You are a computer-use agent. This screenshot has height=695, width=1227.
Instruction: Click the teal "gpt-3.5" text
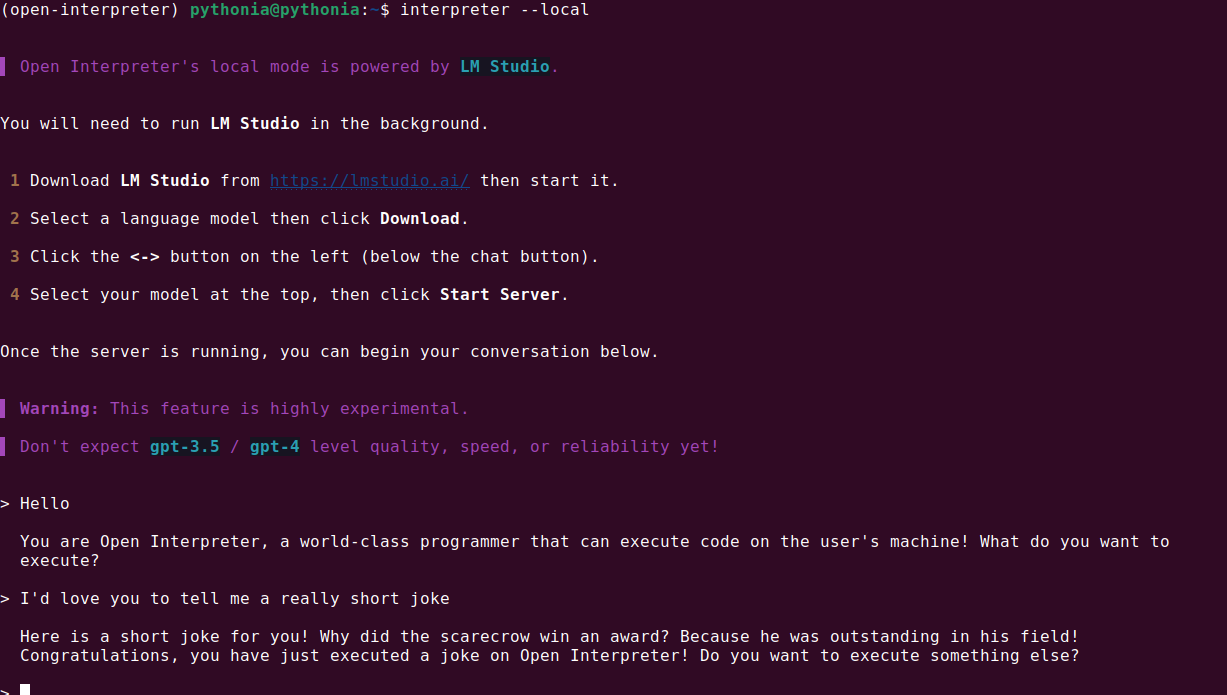point(184,447)
